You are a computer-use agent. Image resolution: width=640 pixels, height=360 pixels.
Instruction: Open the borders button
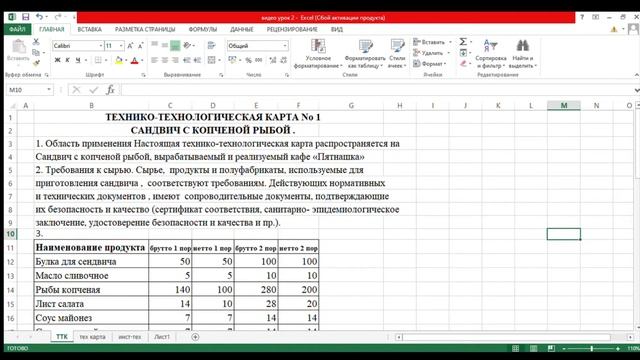(x=98, y=60)
